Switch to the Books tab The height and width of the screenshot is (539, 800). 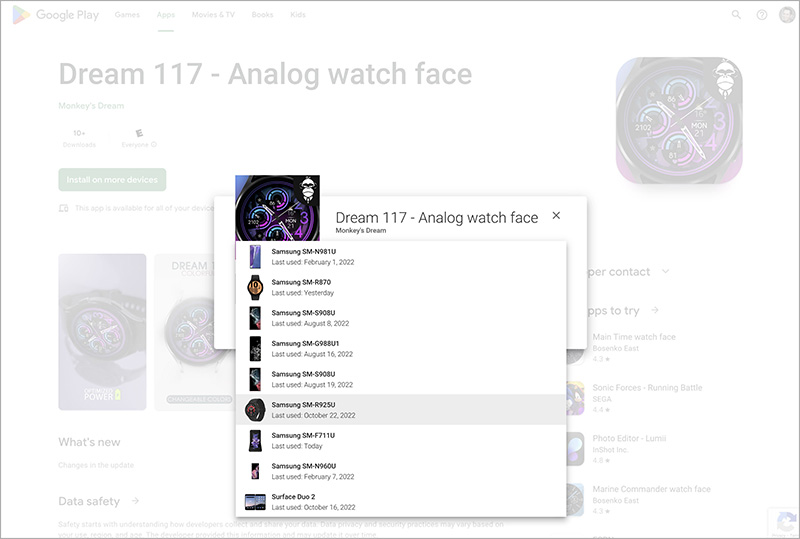click(262, 15)
